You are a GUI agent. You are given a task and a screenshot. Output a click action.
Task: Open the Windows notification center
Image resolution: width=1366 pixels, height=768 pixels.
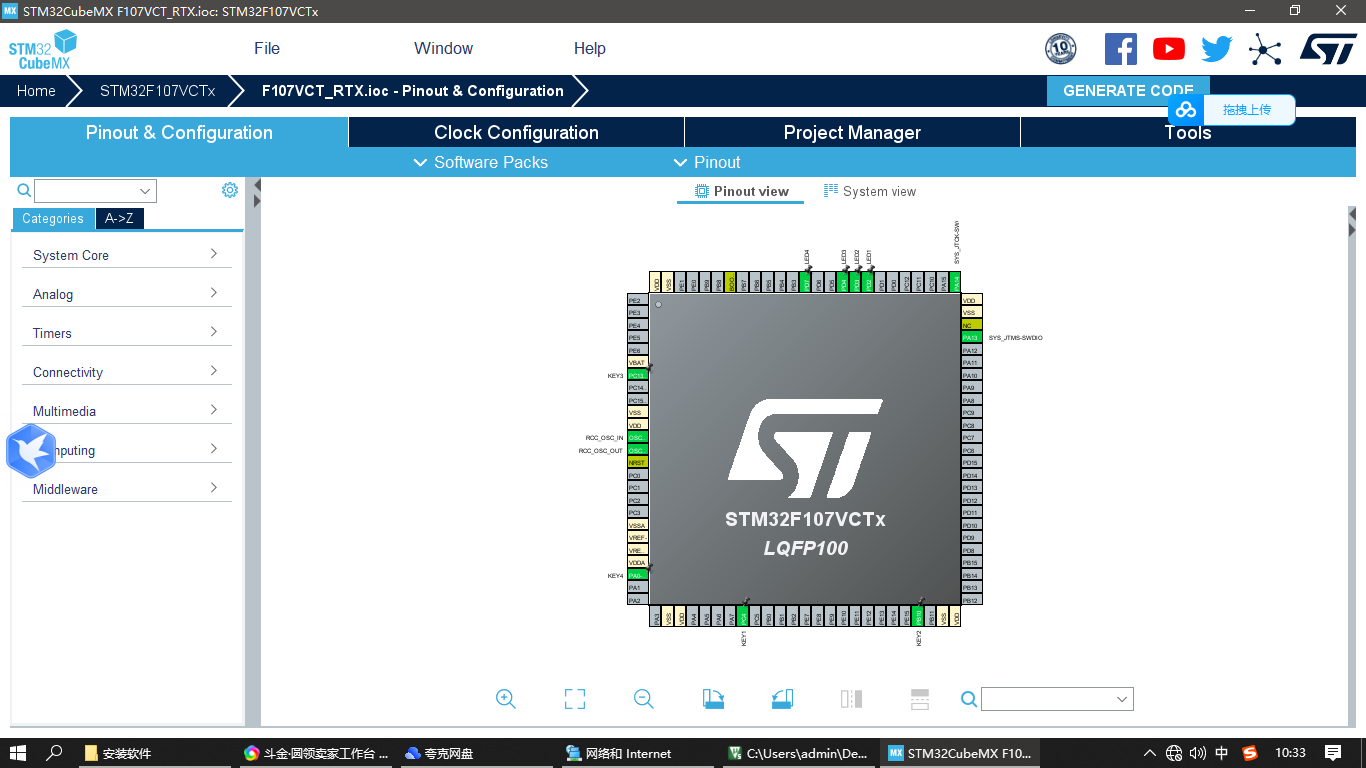[x=1333, y=753]
